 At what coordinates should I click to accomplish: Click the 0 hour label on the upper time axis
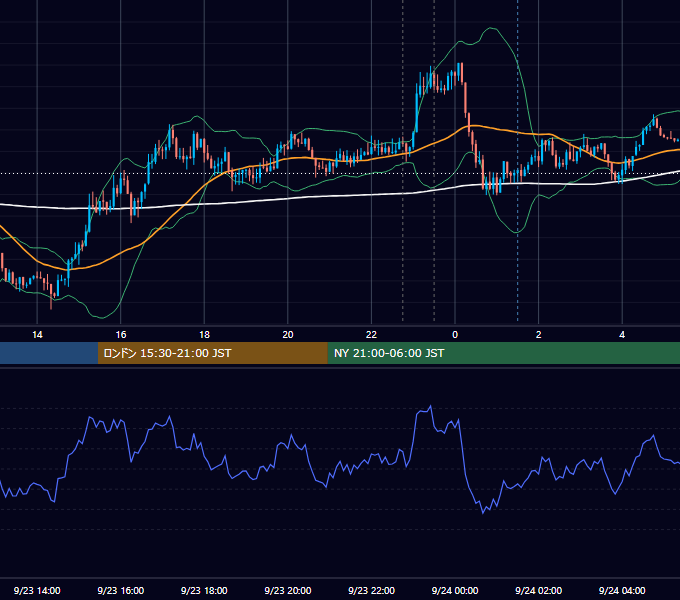click(x=455, y=335)
